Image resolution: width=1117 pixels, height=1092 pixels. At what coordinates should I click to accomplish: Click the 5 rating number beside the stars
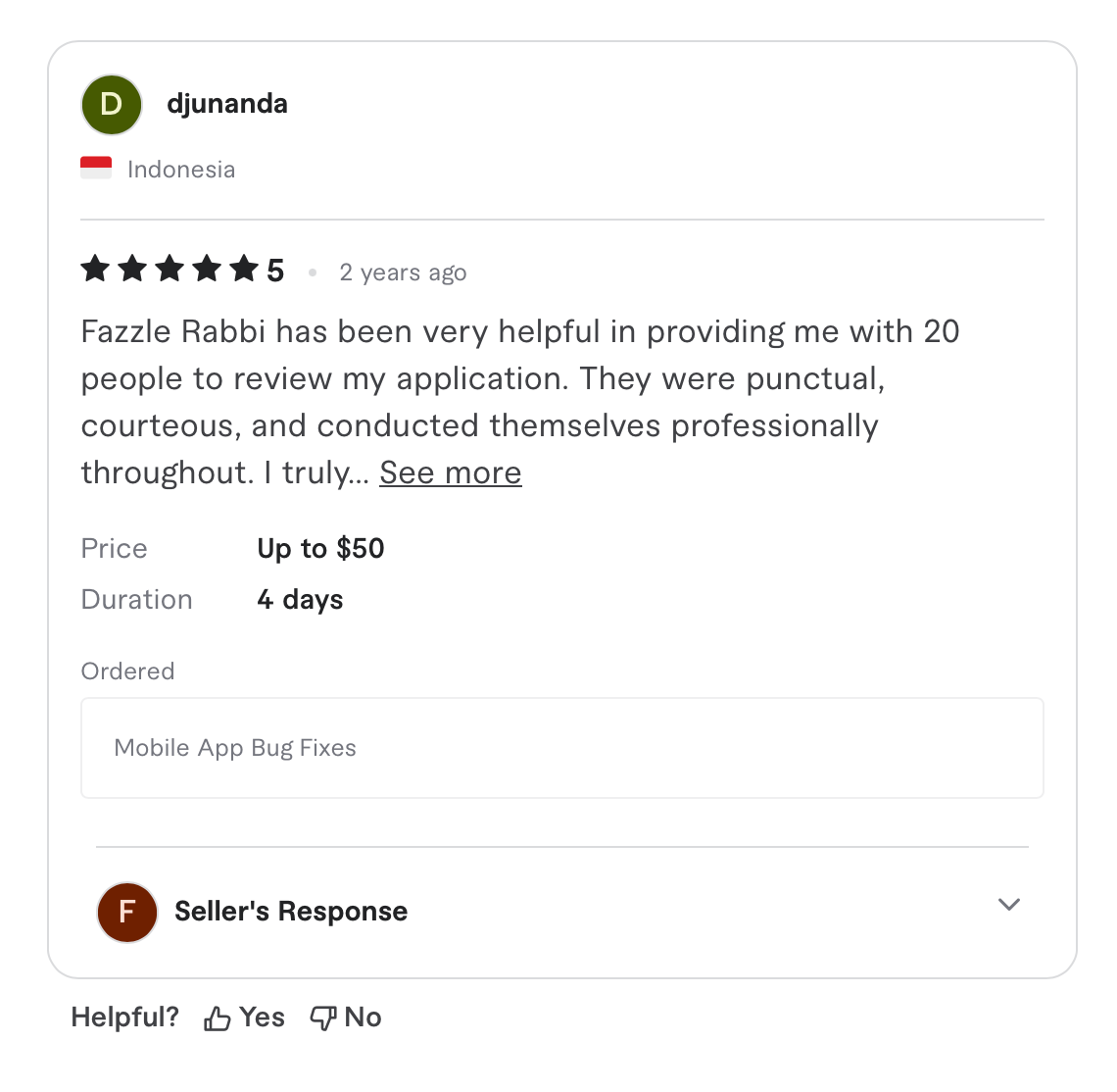275,269
